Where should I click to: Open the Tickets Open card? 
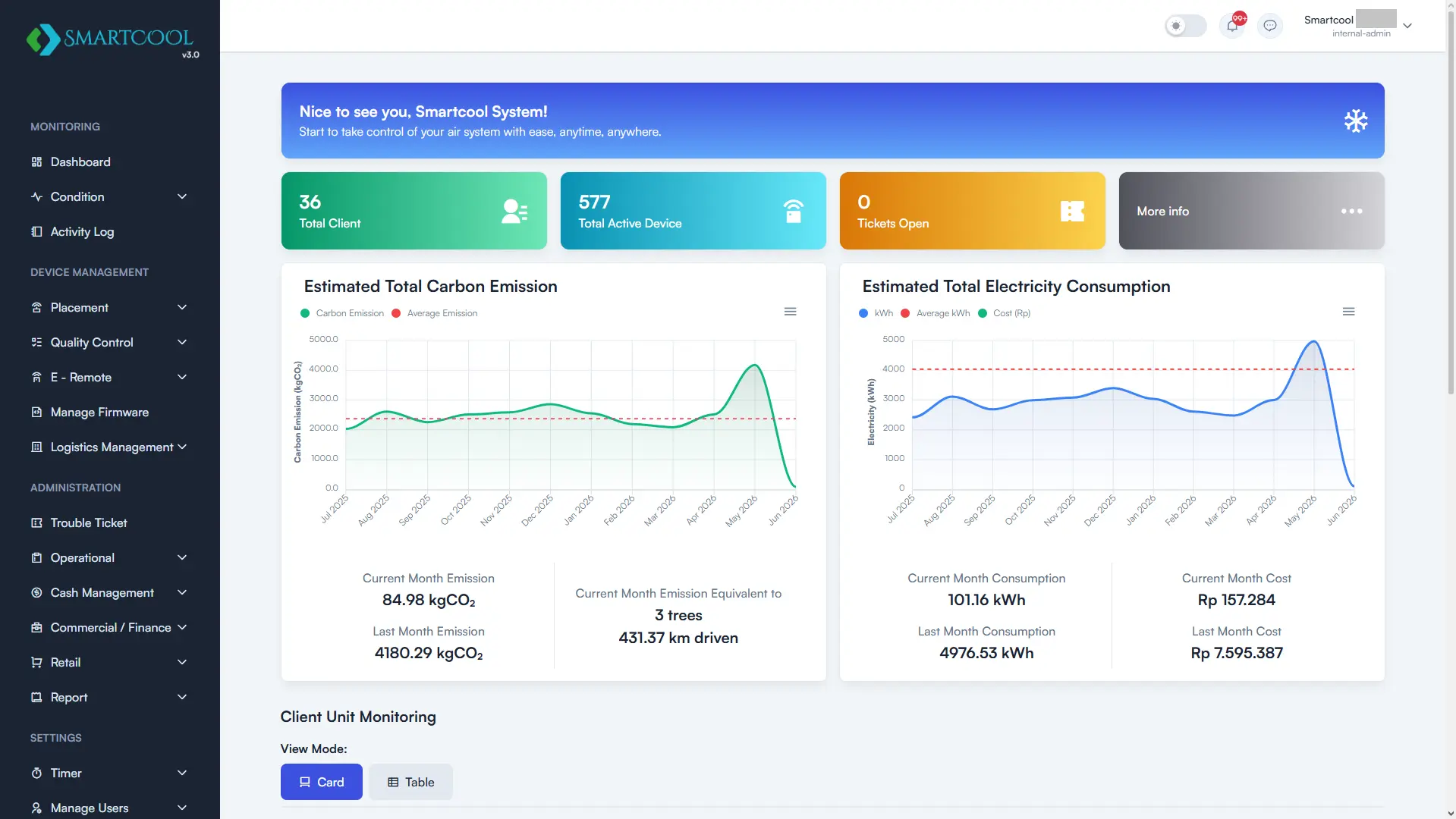(972, 211)
